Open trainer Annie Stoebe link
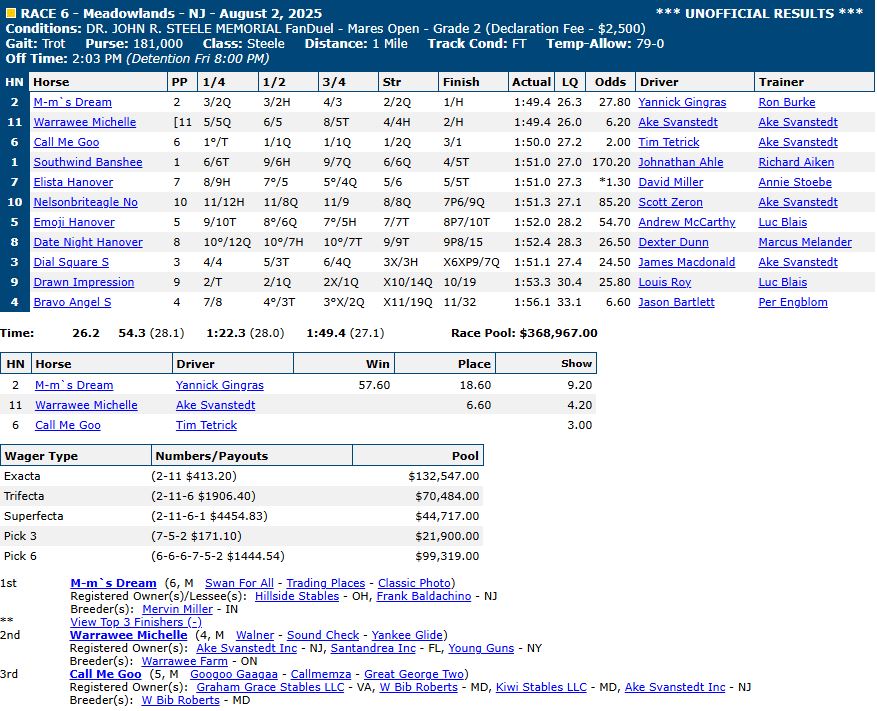The width and height of the screenshot is (877, 711). 795,182
